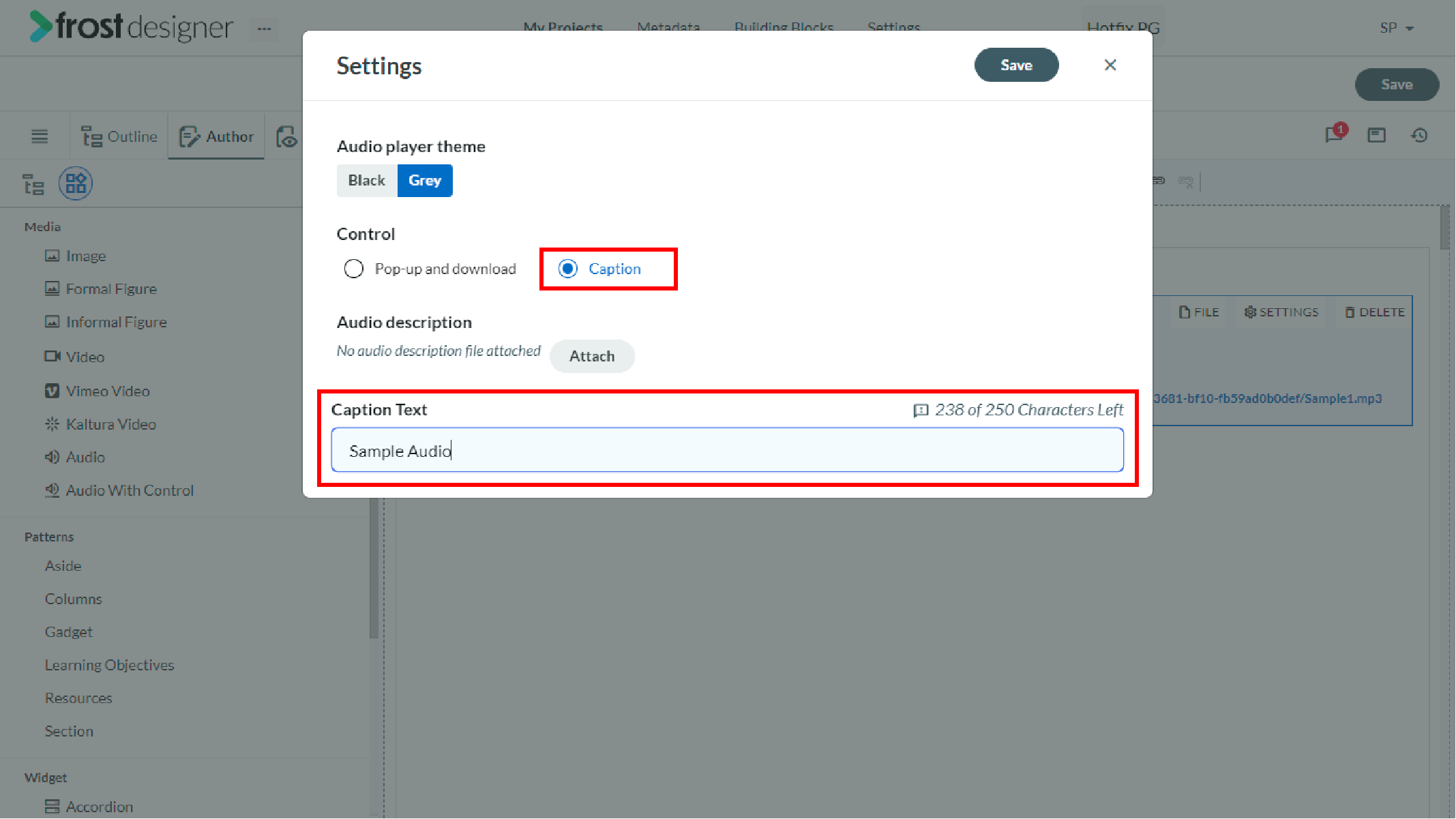The image size is (1456, 819).
Task: Choose the Columns pattern
Action: click(x=73, y=599)
